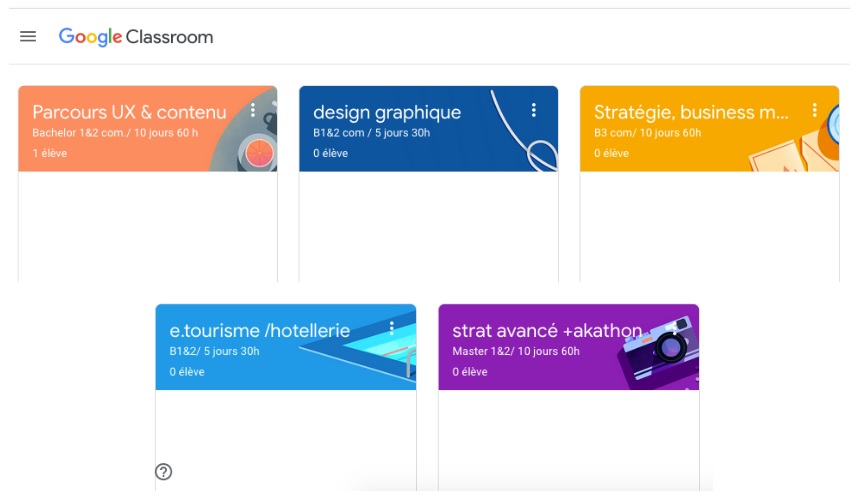Click the help question mark icon
This screenshot has height=500, width=861.
[x=164, y=471]
